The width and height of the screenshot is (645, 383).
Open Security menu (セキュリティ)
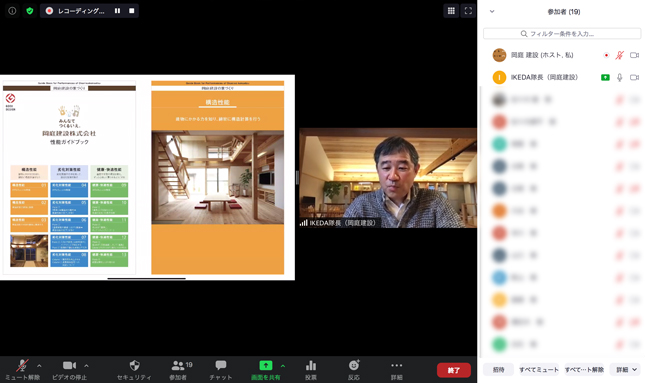(x=134, y=370)
